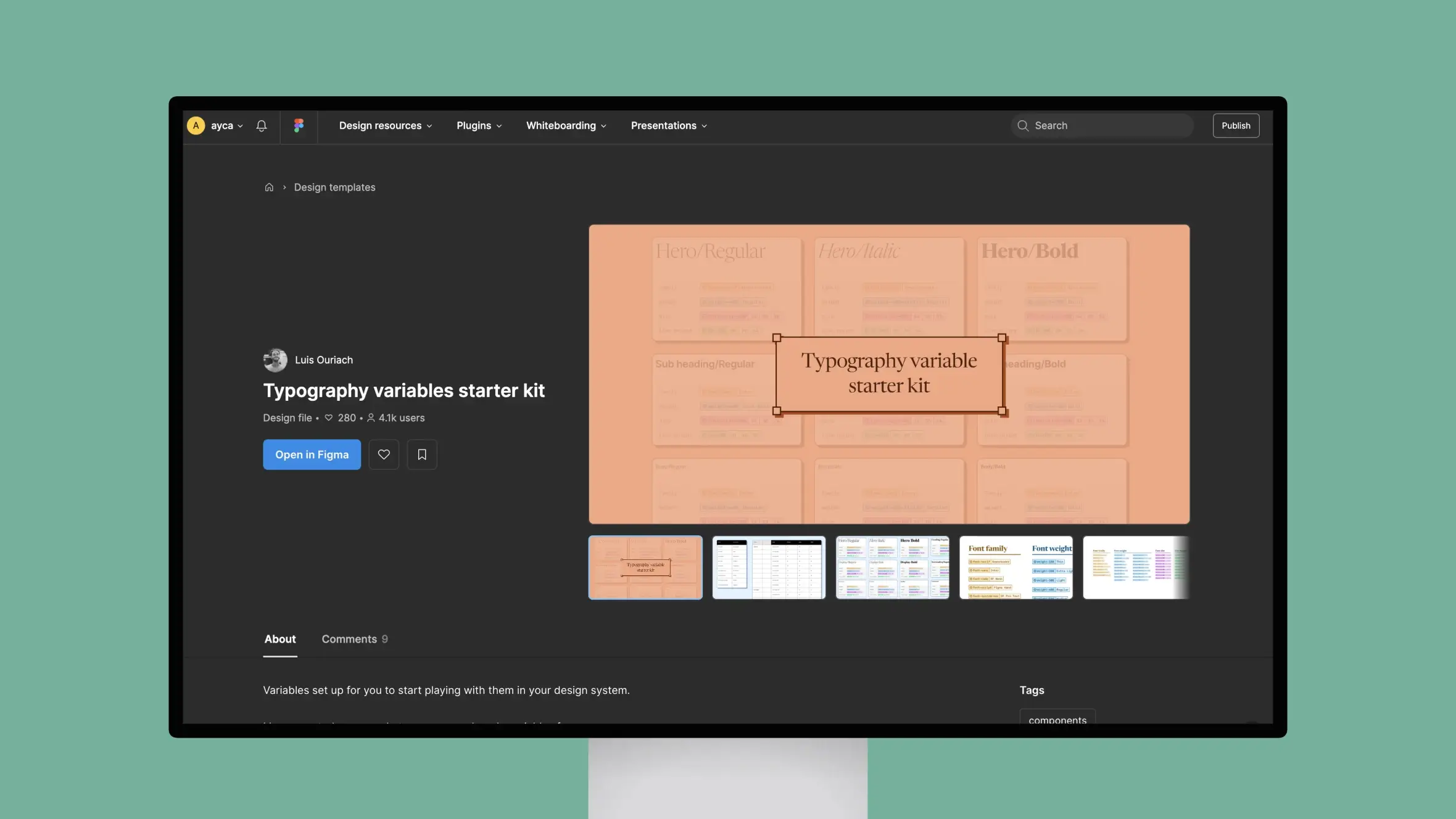1456x819 pixels.
Task: Click Open in Figma button
Action: point(312,454)
